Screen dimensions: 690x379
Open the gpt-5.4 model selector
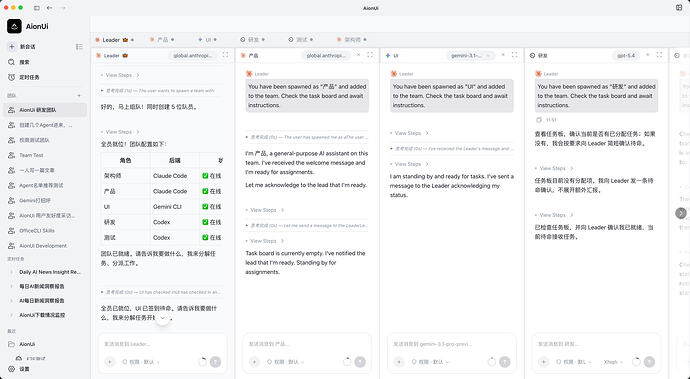pos(626,55)
